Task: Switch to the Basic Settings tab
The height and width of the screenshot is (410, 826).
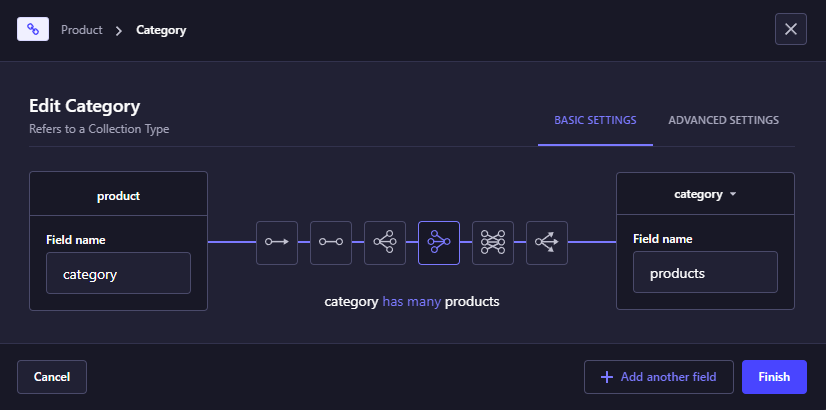Action: tap(595, 120)
